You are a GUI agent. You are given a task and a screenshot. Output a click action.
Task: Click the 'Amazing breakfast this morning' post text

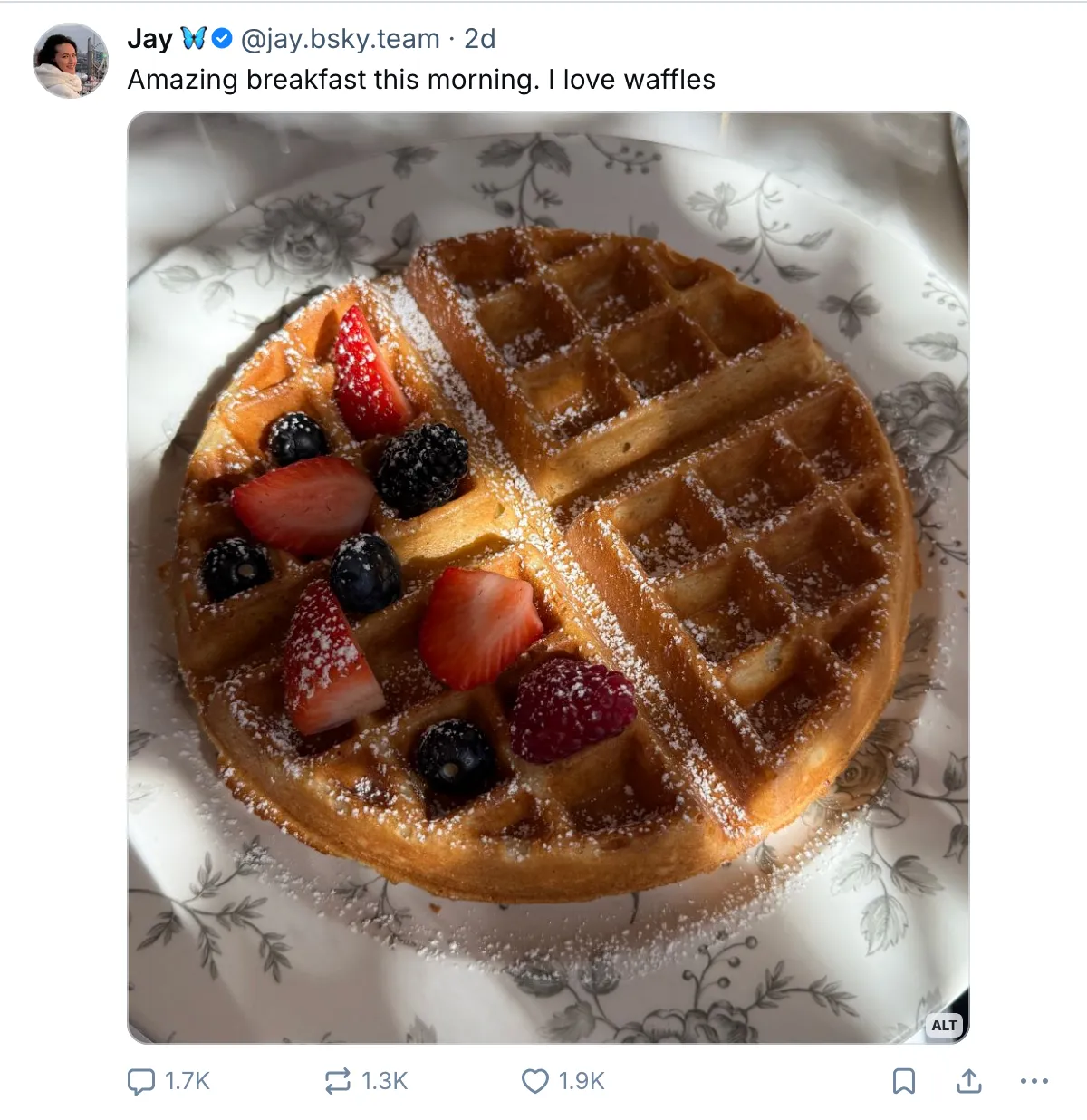point(421,80)
